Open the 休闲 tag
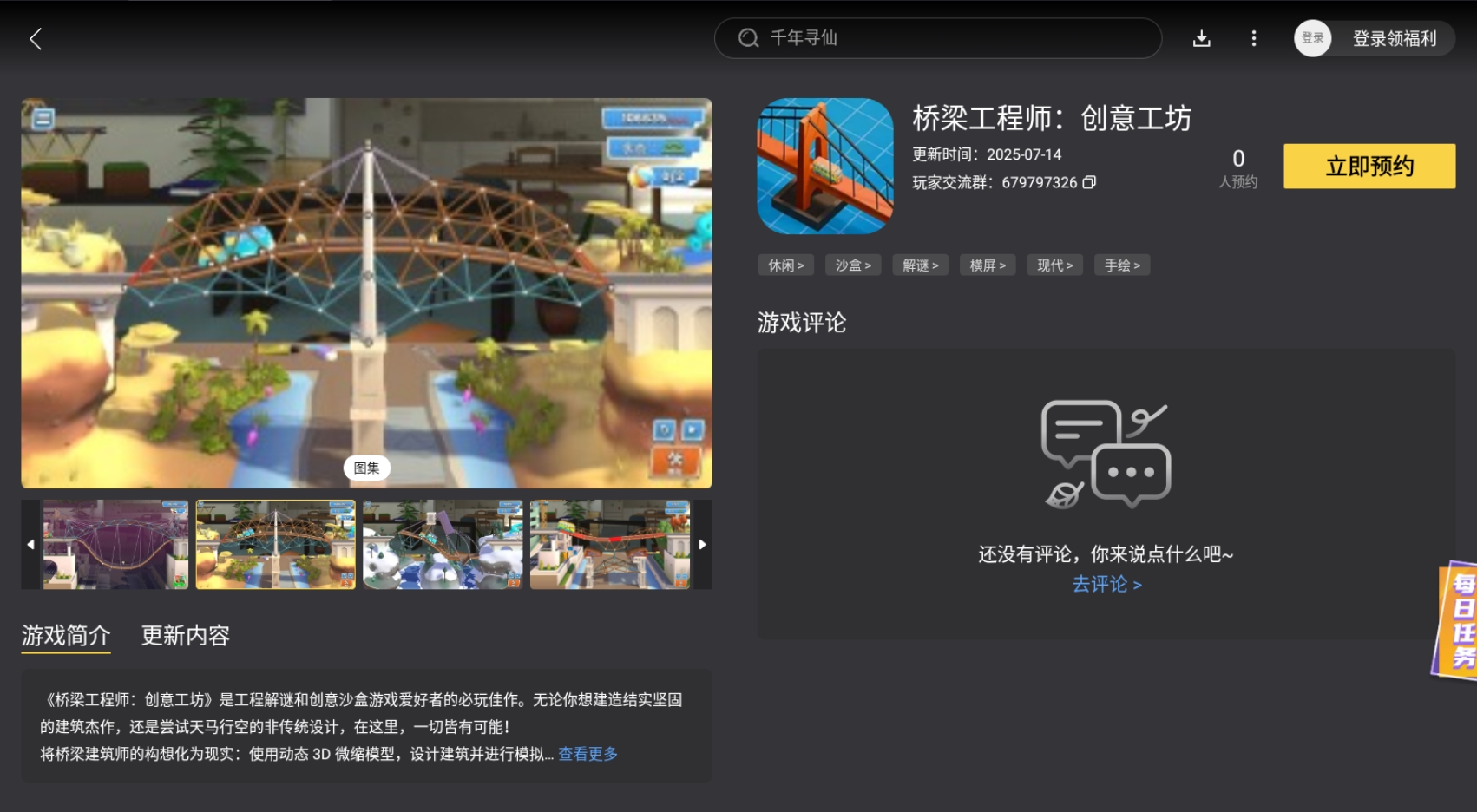 coord(785,265)
